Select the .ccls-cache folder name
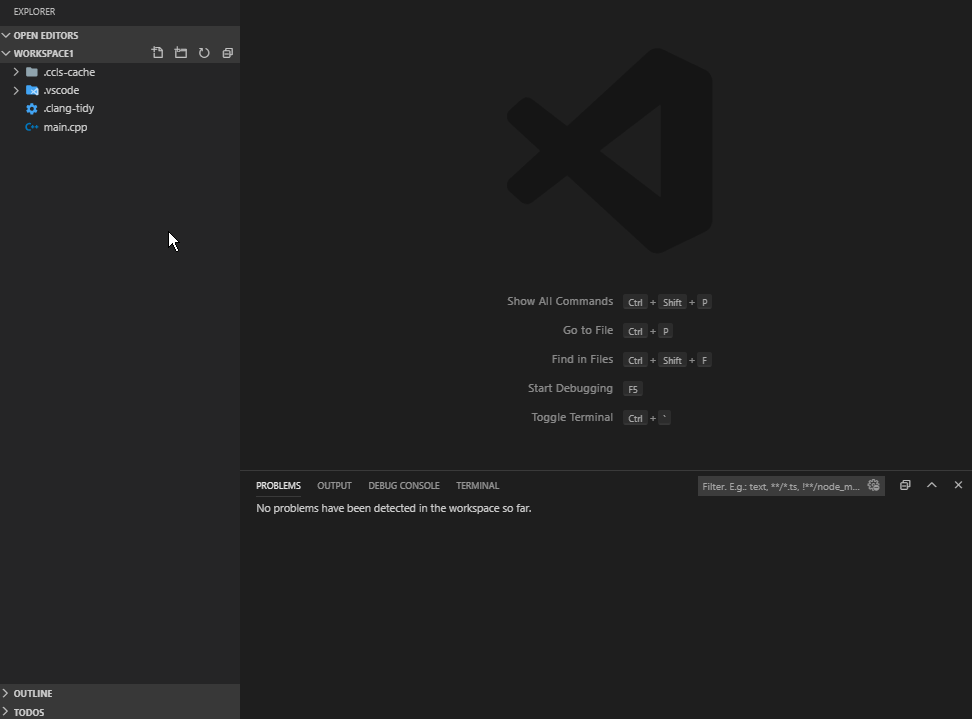972x719 pixels. (x=69, y=72)
